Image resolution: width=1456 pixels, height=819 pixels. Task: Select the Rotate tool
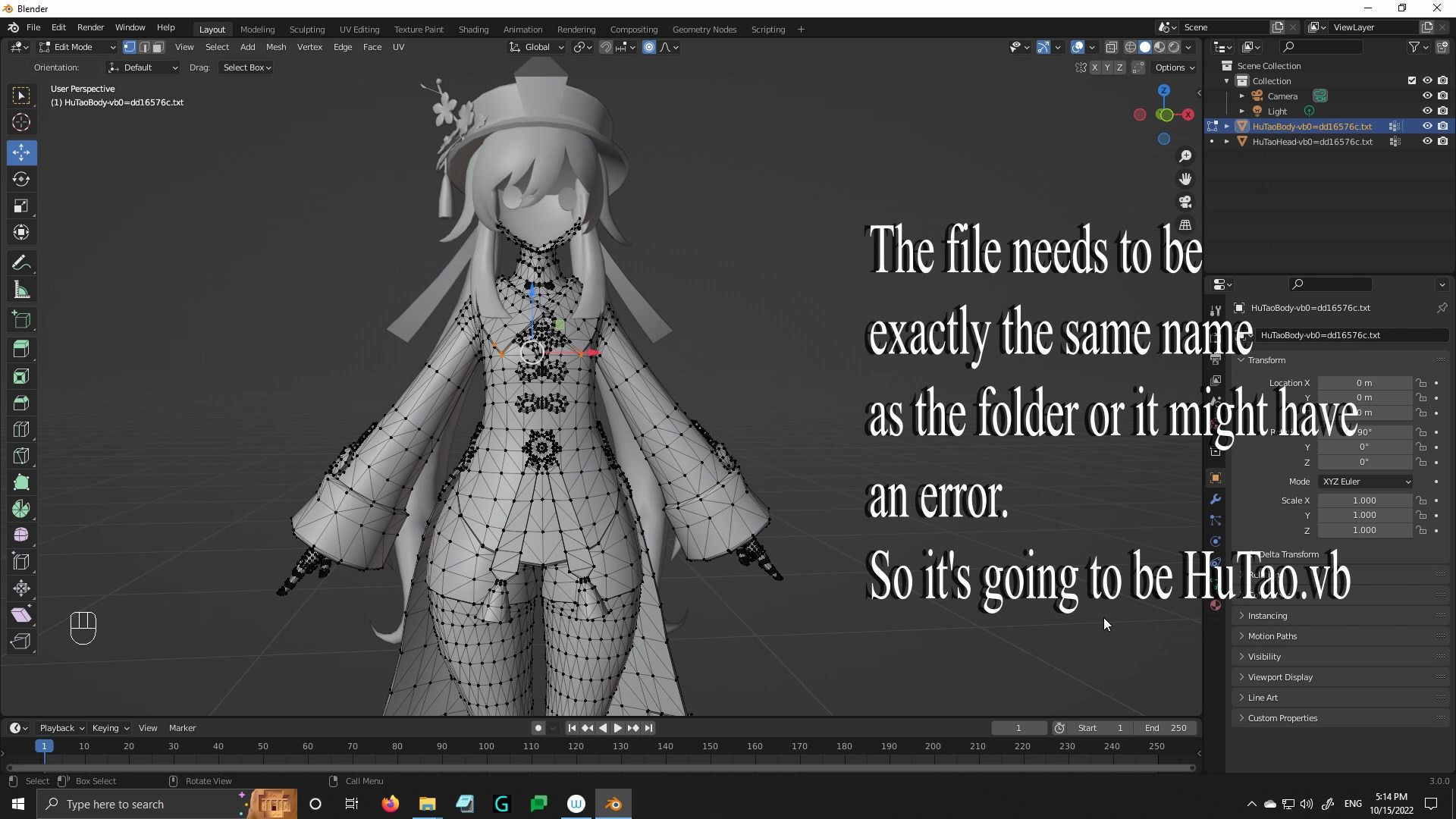tap(21, 180)
